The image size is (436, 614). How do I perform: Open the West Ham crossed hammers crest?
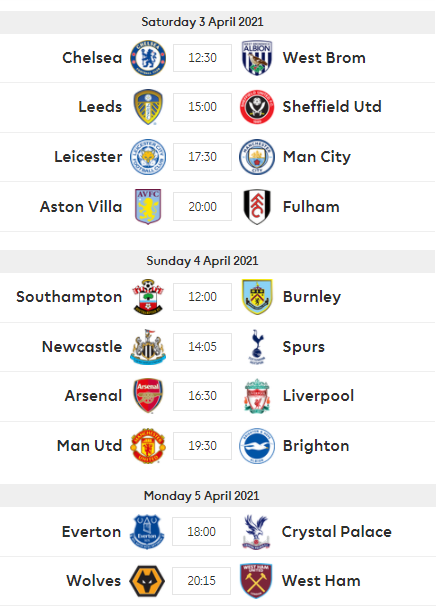(x=256, y=581)
